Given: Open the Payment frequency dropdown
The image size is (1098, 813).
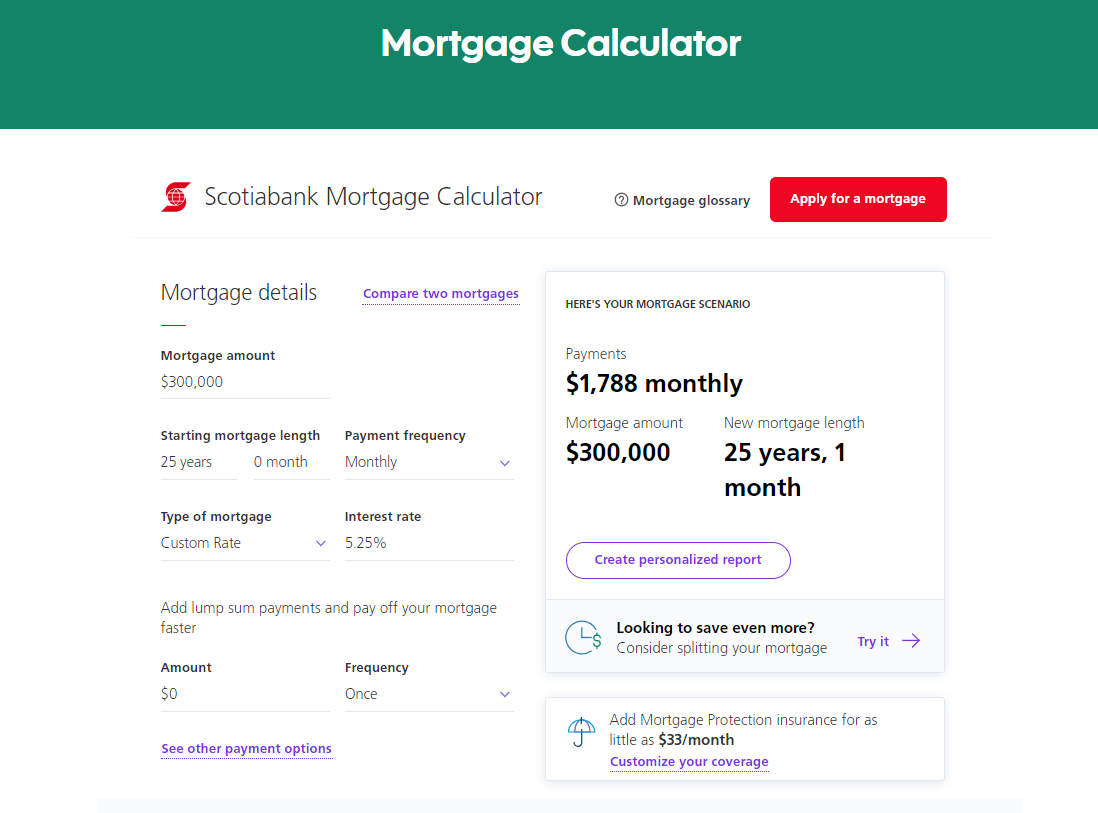Looking at the screenshot, I should pos(429,462).
